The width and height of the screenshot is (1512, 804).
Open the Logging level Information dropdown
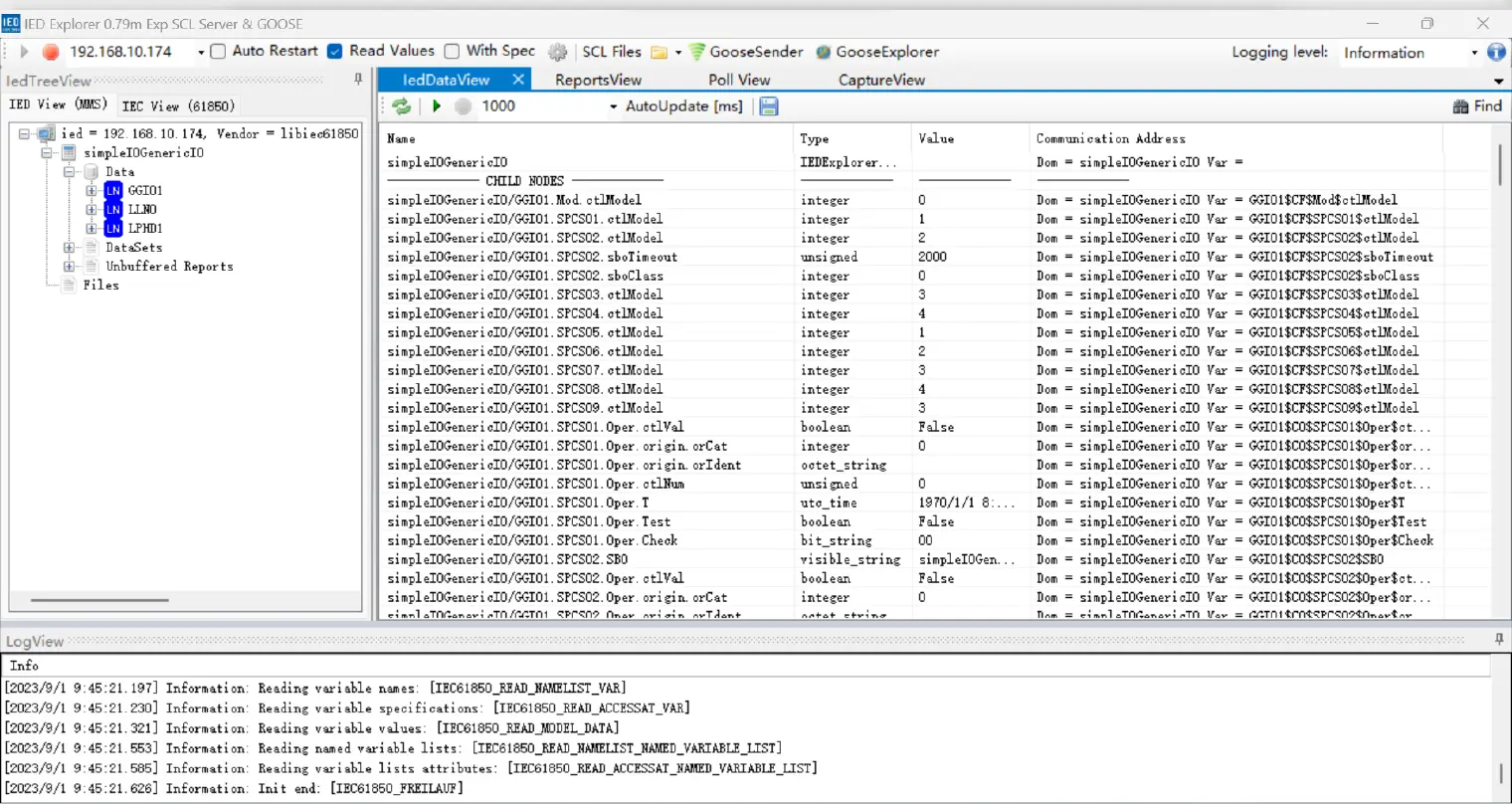point(1474,53)
